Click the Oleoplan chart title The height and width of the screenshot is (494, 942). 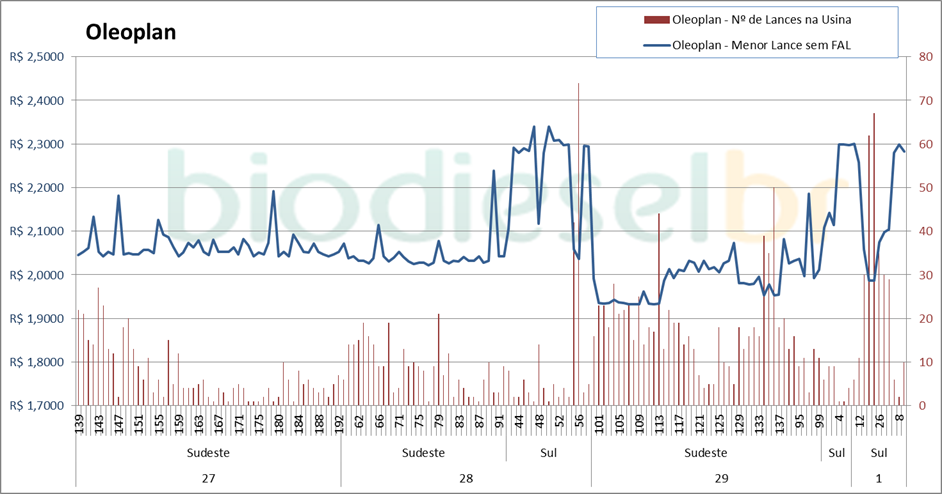coord(131,32)
